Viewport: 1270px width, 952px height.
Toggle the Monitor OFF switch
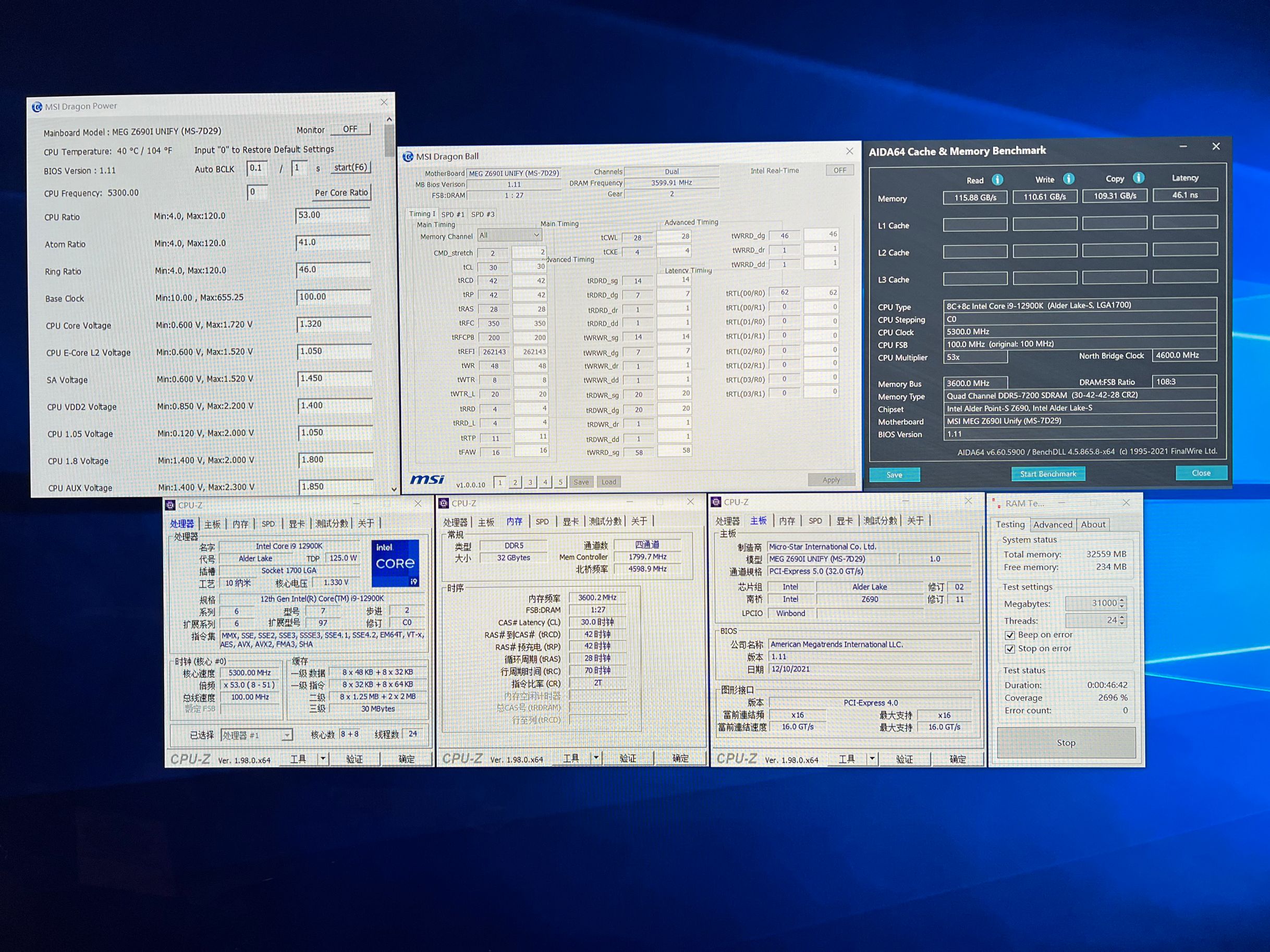350,129
